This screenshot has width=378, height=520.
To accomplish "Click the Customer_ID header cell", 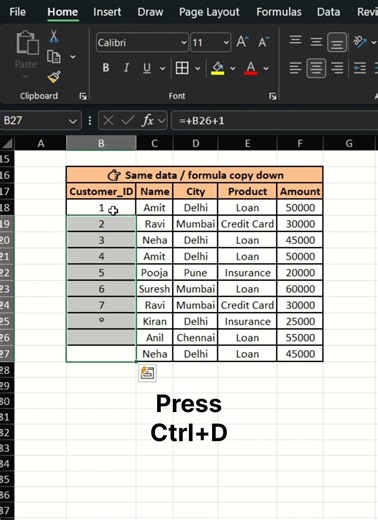I will click(101, 191).
